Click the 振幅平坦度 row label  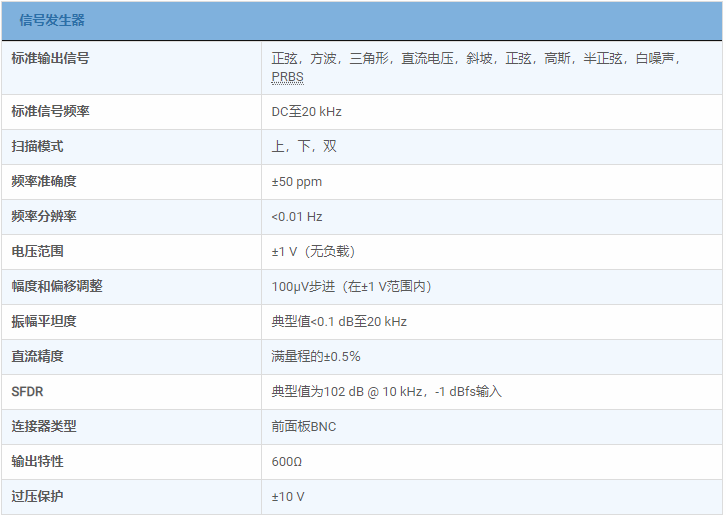point(44,321)
